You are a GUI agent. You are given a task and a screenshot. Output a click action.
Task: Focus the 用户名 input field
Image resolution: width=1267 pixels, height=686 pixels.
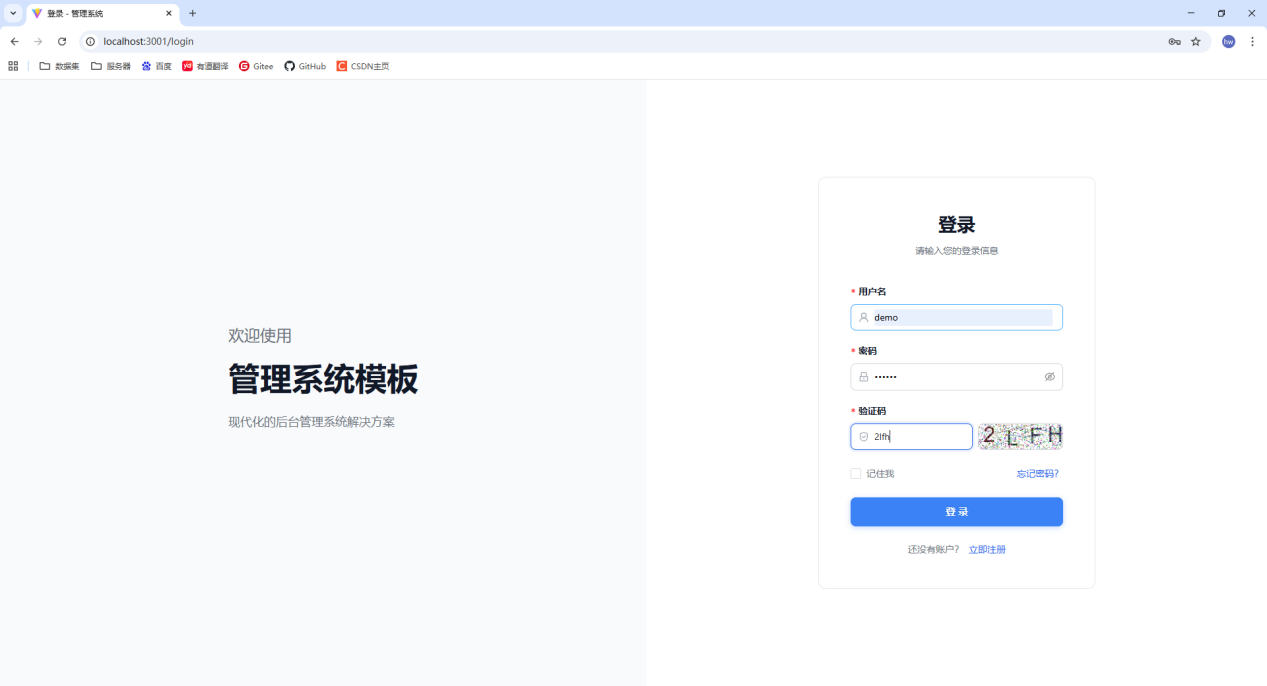coord(960,317)
